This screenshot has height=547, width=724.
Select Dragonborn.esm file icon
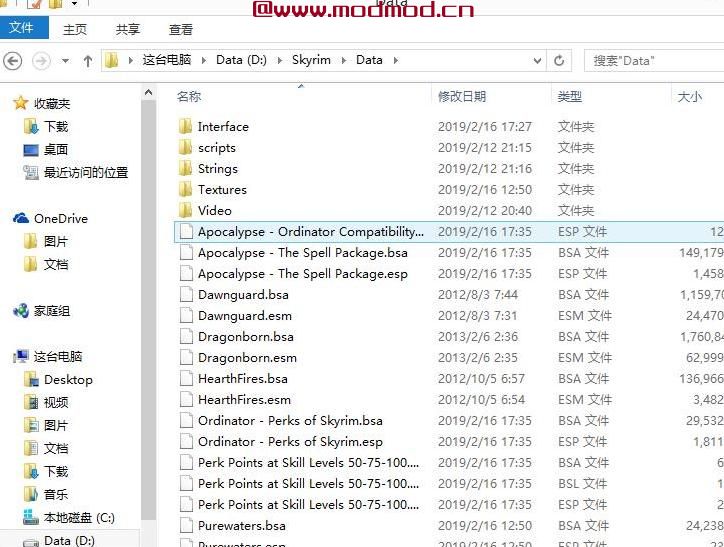pyautogui.click(x=186, y=357)
